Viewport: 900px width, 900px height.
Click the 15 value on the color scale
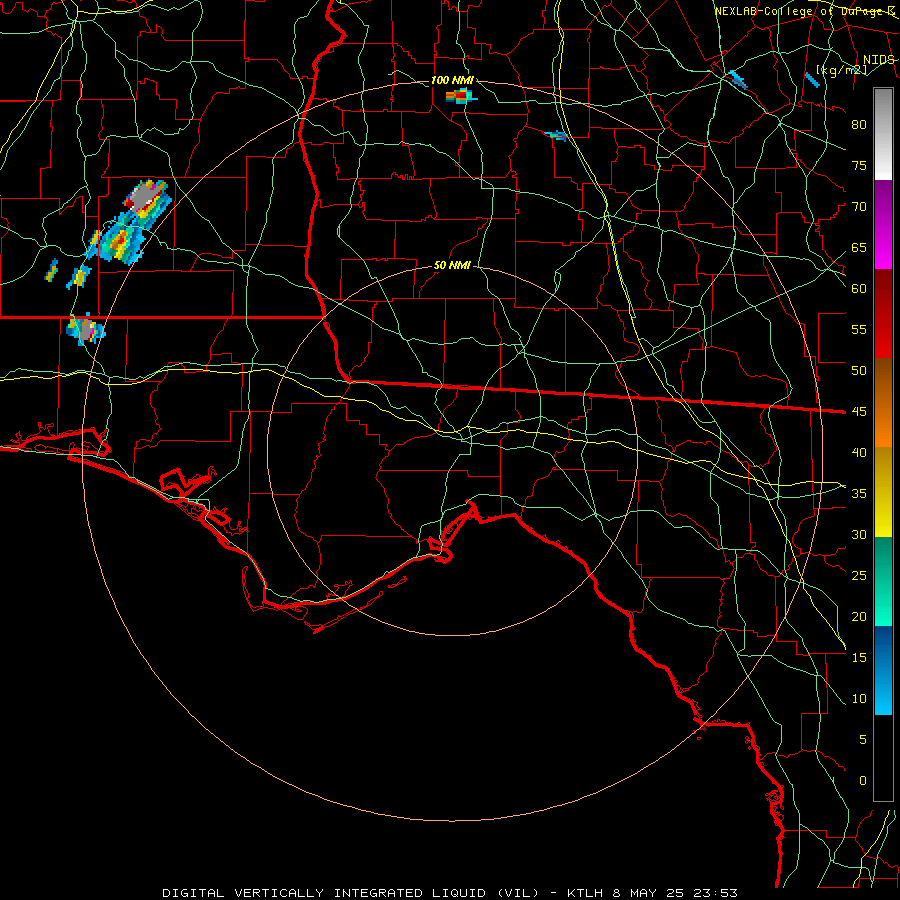tap(859, 658)
